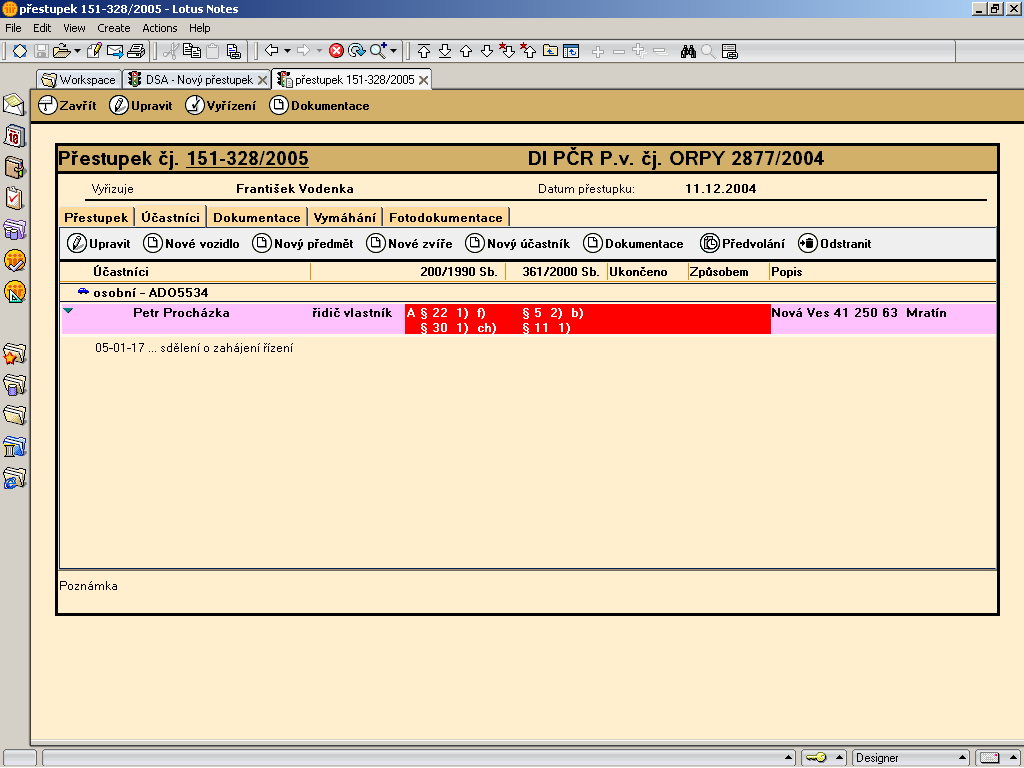This screenshot has height=768, width=1024.
Task: Click the case number link 151-328/2005
Action: coord(247,159)
